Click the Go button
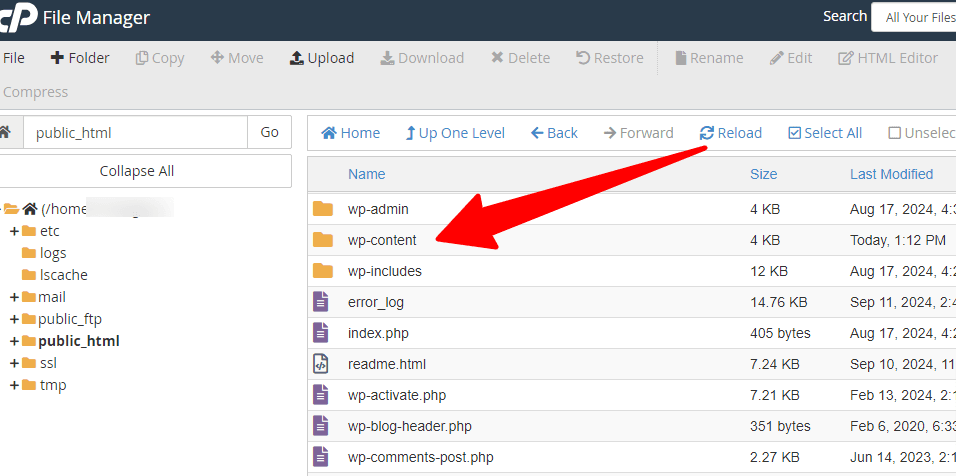 pos(269,132)
